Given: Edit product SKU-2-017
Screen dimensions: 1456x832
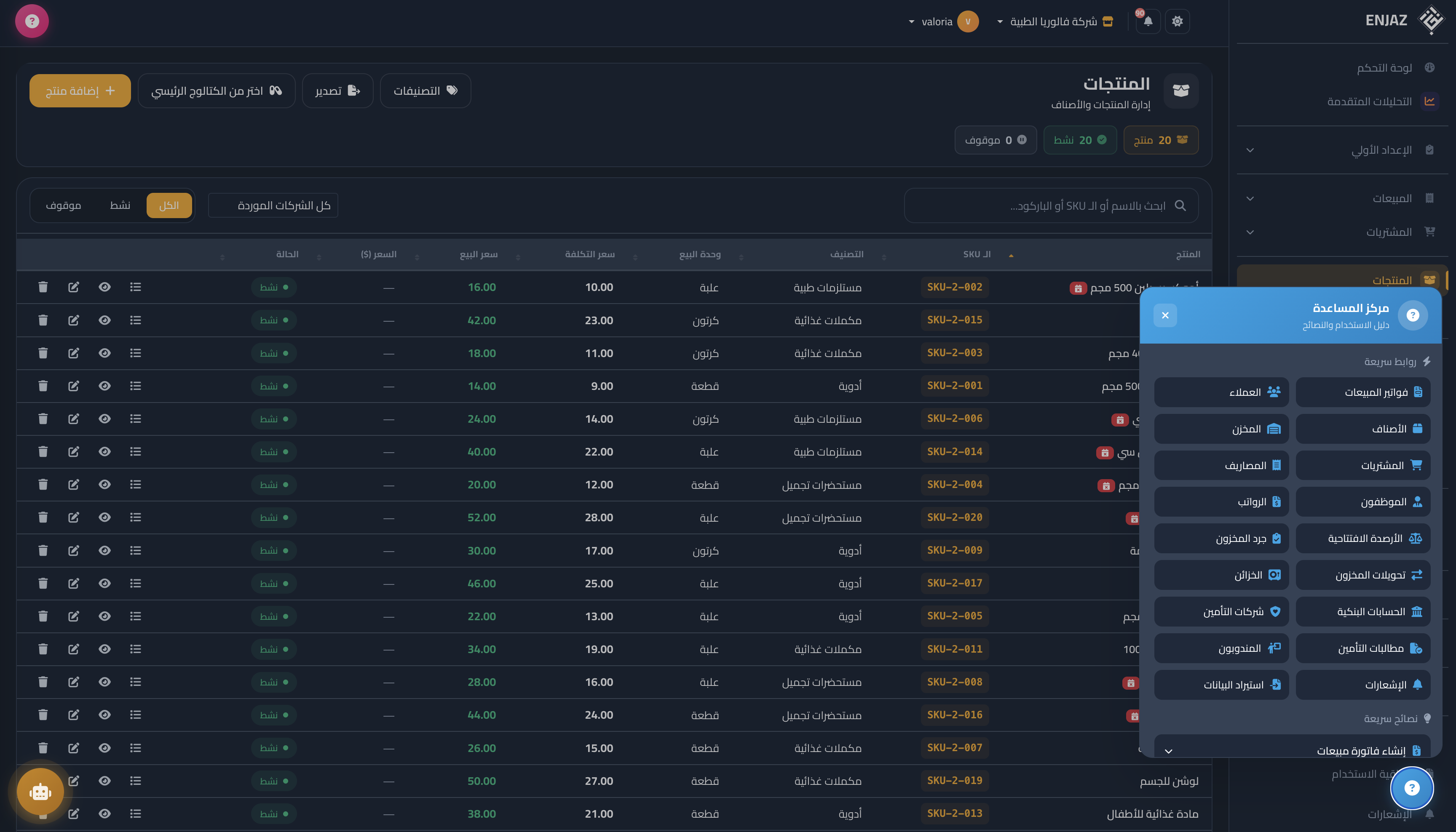Looking at the screenshot, I should click(x=74, y=584).
